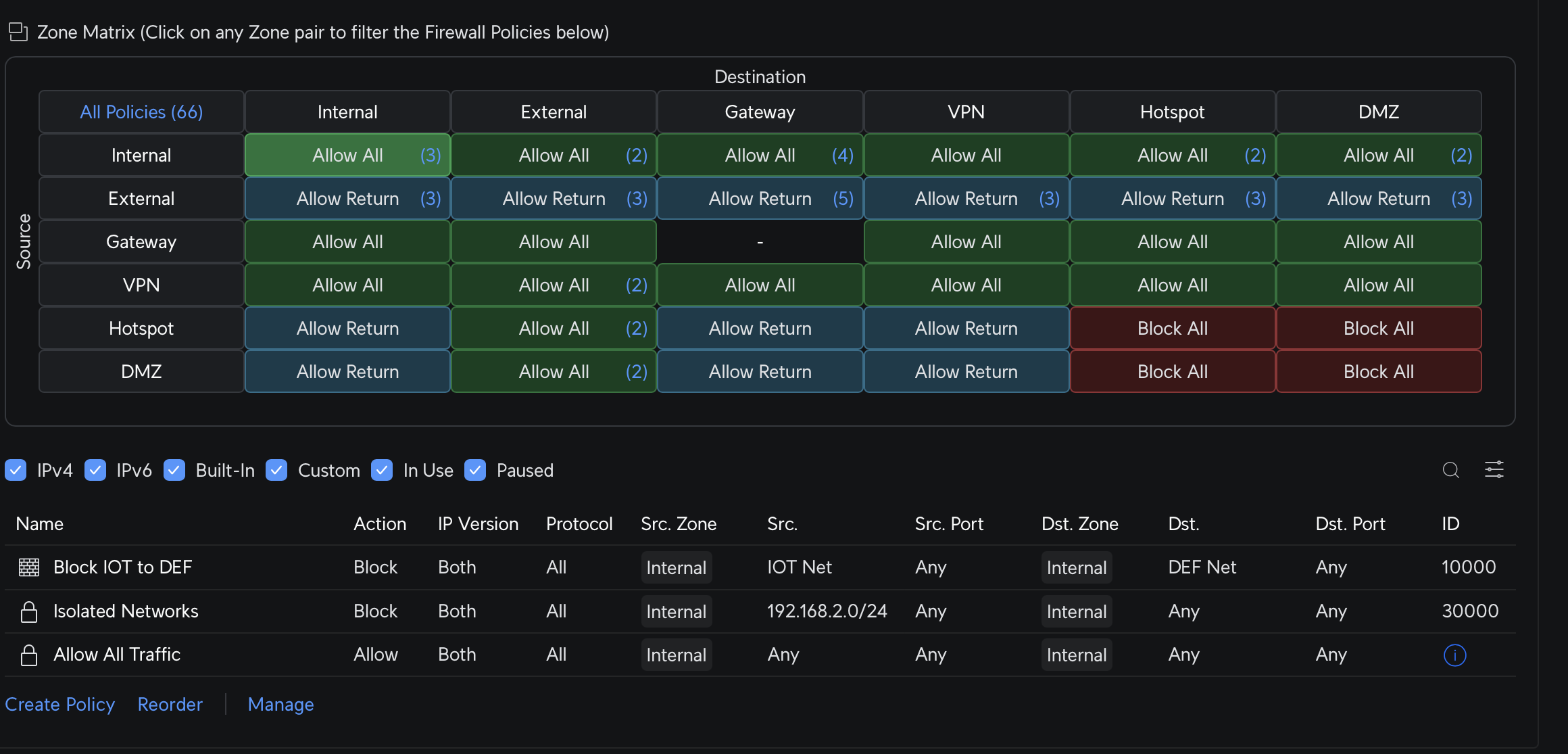Open the Manage link
The height and width of the screenshot is (754, 1568).
280,705
